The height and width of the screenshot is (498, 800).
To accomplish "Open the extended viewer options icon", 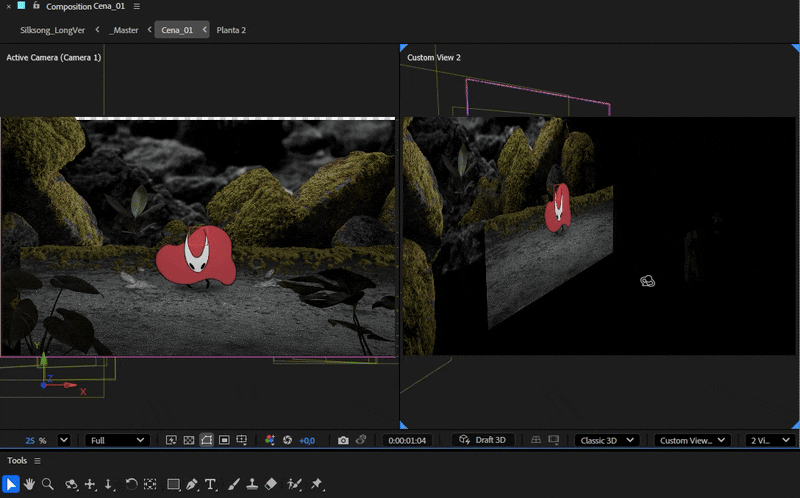I will pyautogui.click(x=554, y=440).
